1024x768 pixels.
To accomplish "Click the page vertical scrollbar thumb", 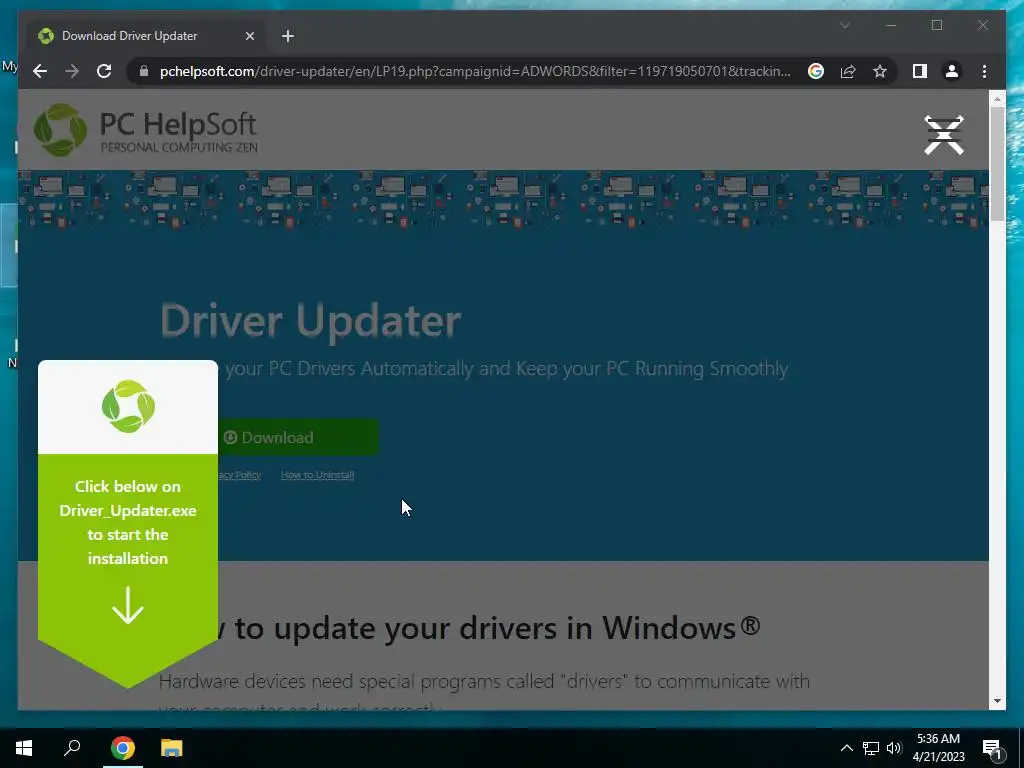I will [x=997, y=163].
